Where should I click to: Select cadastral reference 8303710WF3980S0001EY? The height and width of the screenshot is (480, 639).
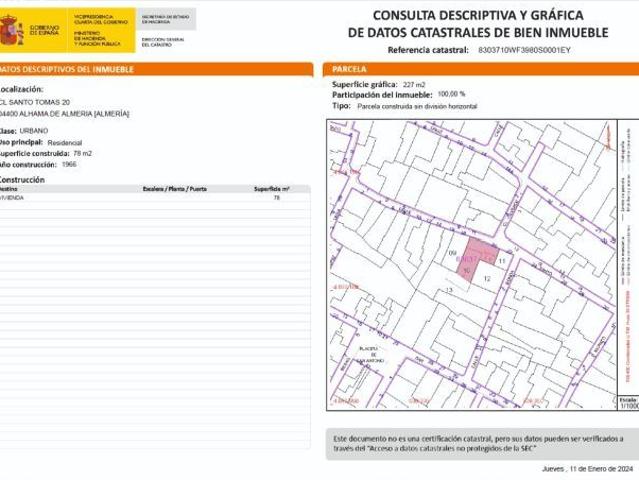(524, 50)
